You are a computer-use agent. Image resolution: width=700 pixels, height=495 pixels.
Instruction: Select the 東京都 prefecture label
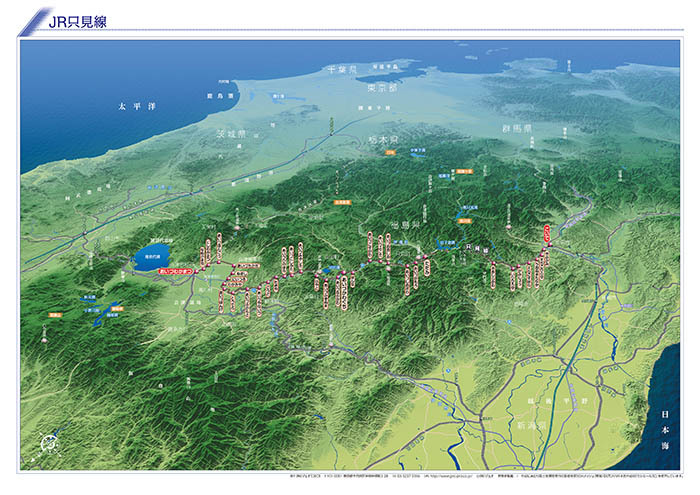[380, 88]
